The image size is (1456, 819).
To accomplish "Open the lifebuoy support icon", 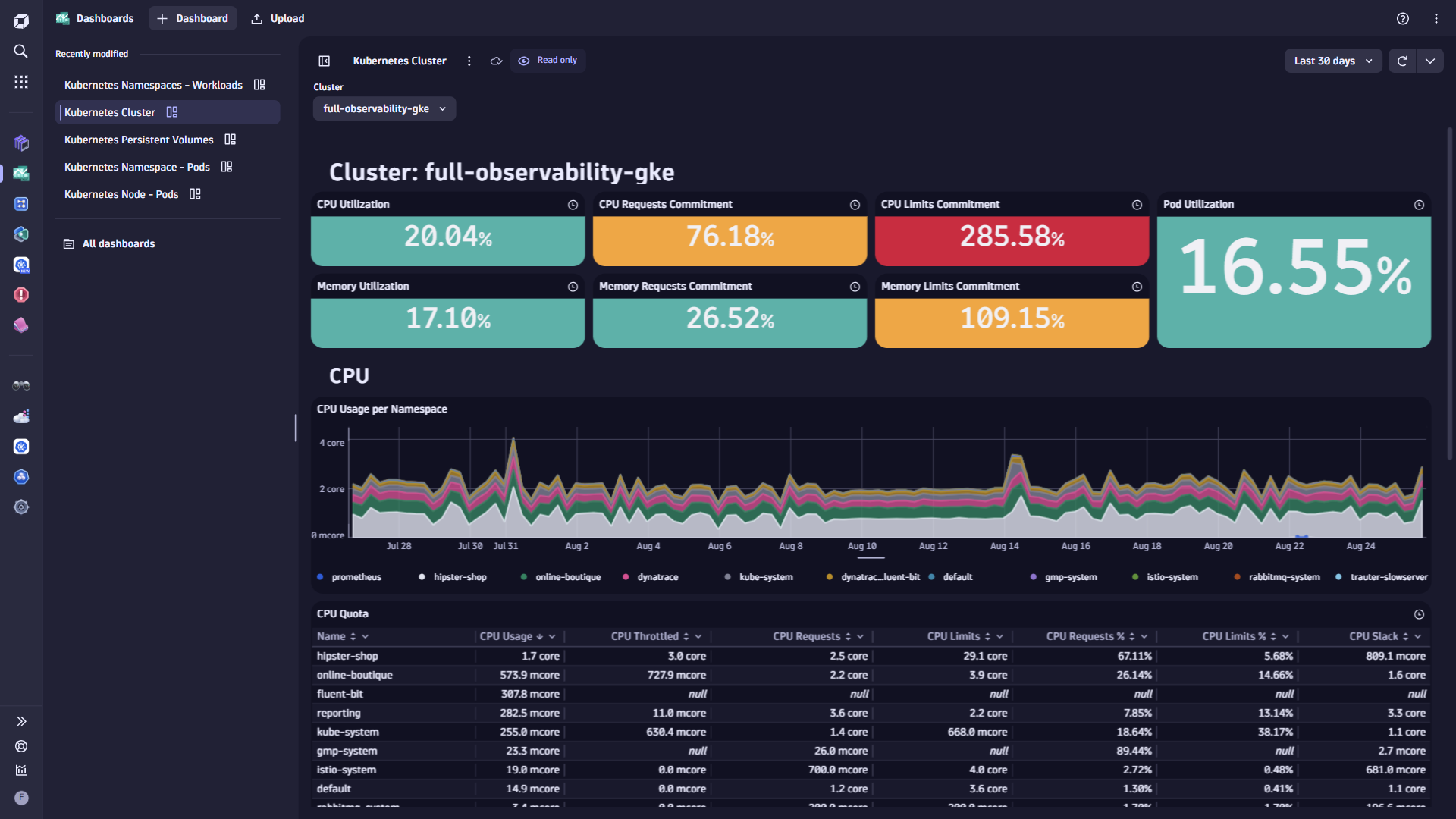I will (x=21, y=746).
